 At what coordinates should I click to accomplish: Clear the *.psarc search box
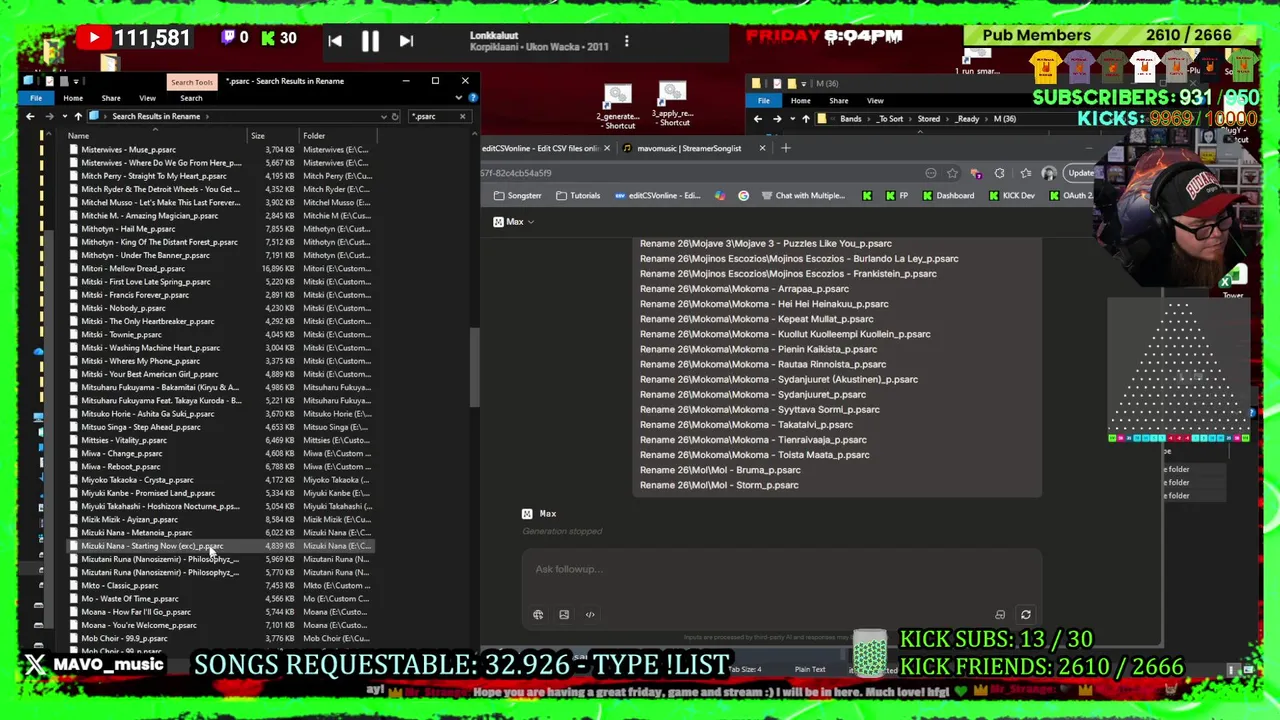click(462, 116)
